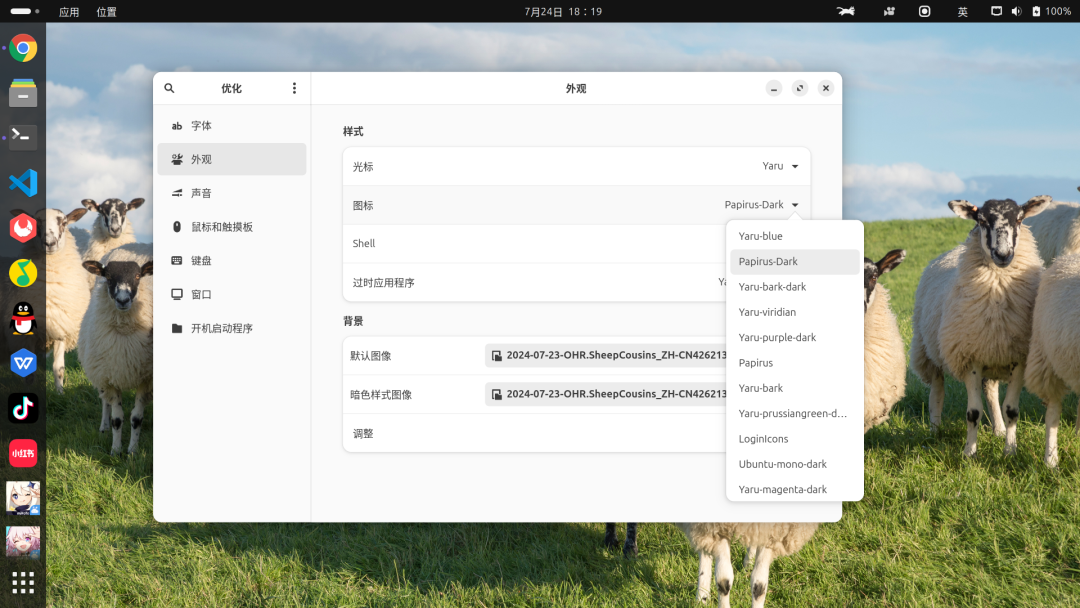
Task: Open the 位置 places menu
Action: 106,12
